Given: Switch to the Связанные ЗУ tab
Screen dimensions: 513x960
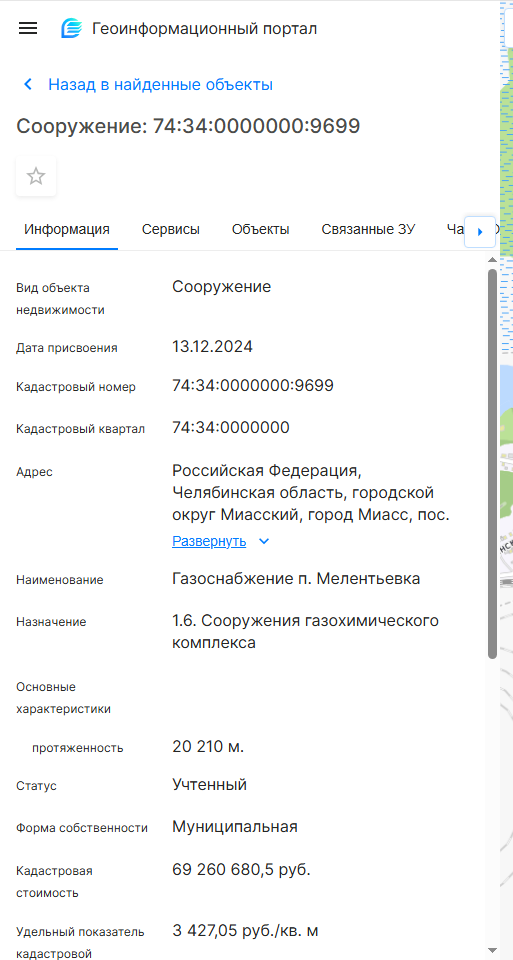Looking at the screenshot, I should pos(369,230).
